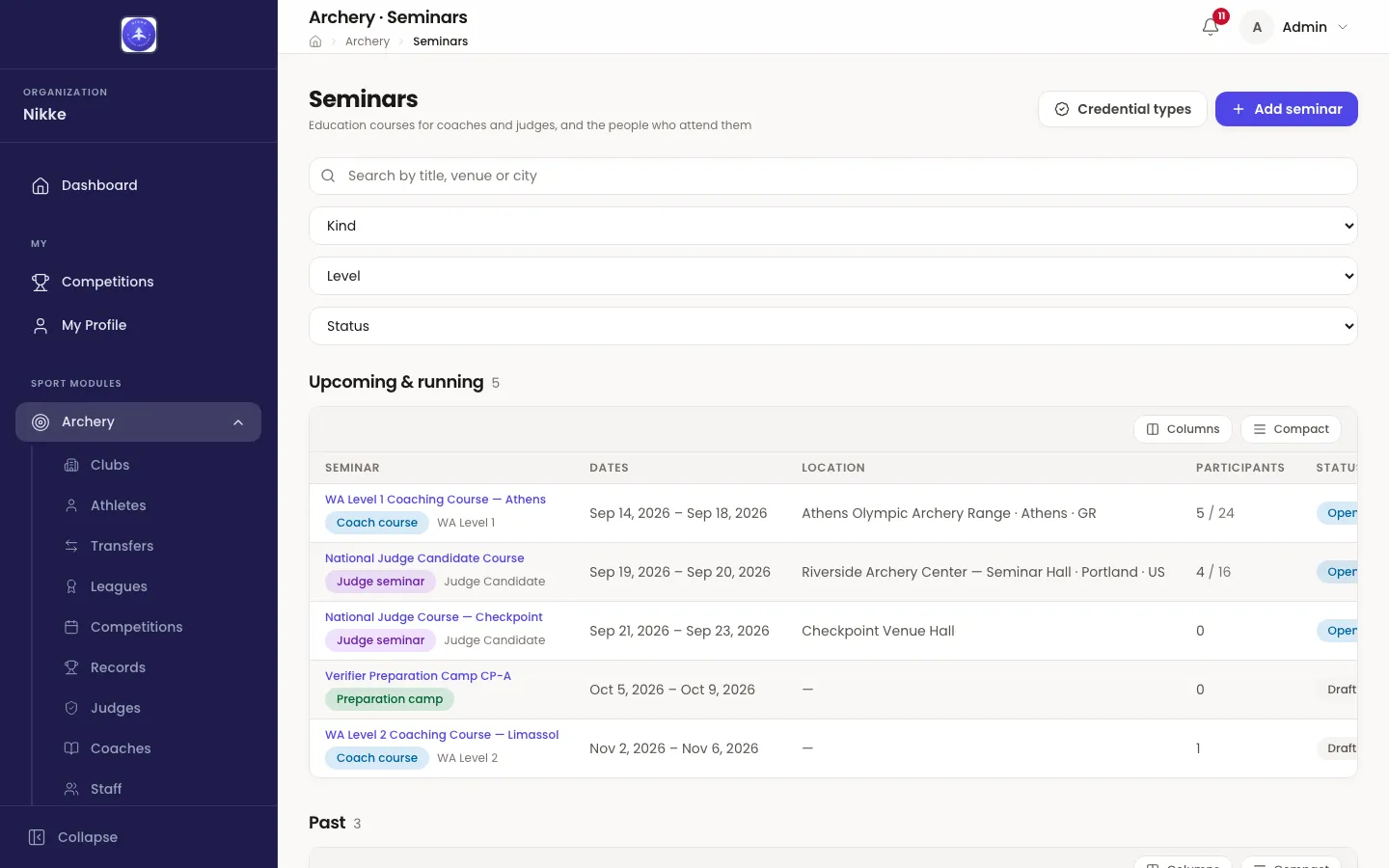The height and width of the screenshot is (868, 1389).
Task: Click the Preparation camp badge
Action: [x=390, y=699]
